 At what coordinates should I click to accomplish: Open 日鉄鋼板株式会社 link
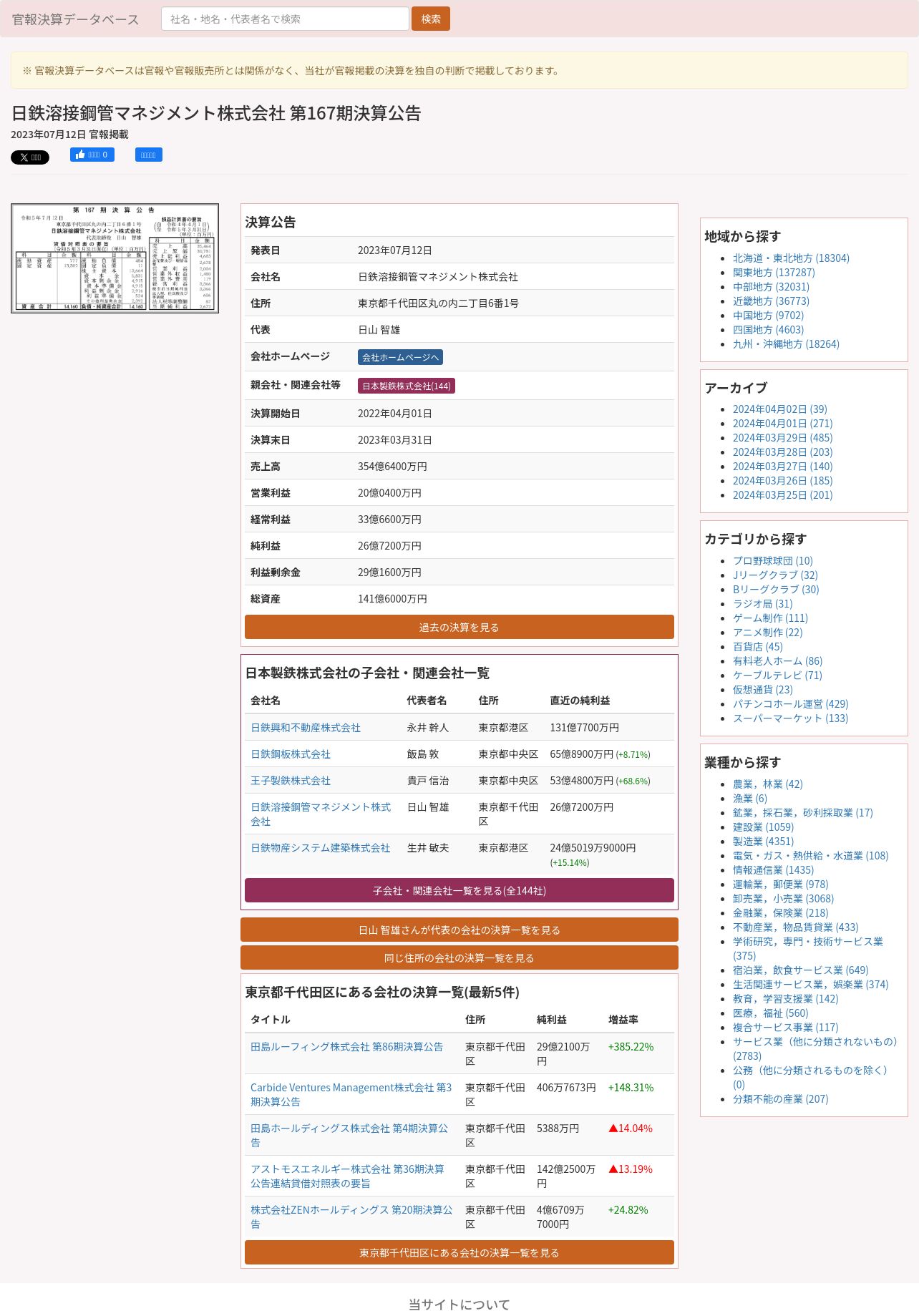click(291, 754)
